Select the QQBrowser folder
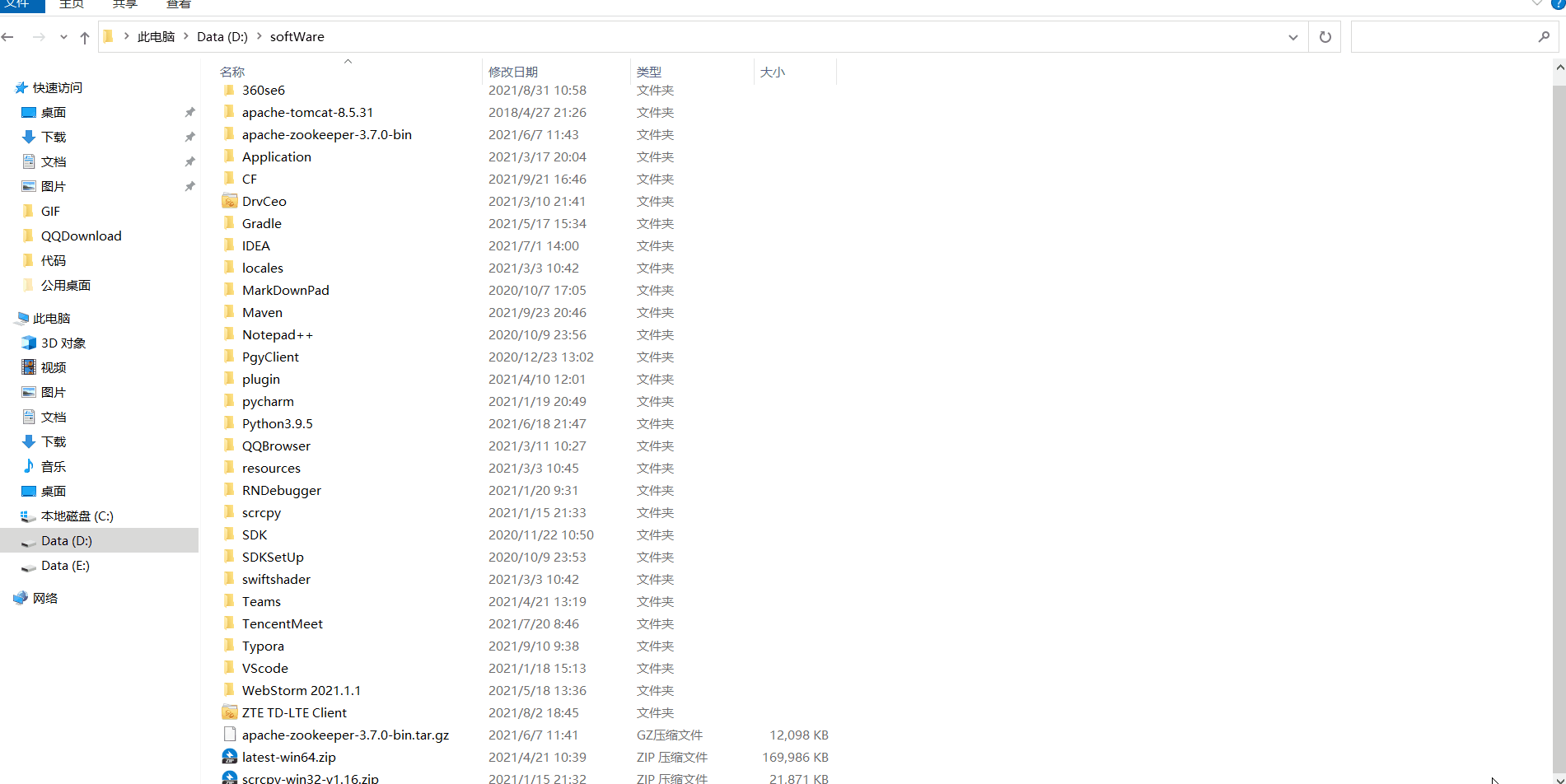 coord(276,446)
